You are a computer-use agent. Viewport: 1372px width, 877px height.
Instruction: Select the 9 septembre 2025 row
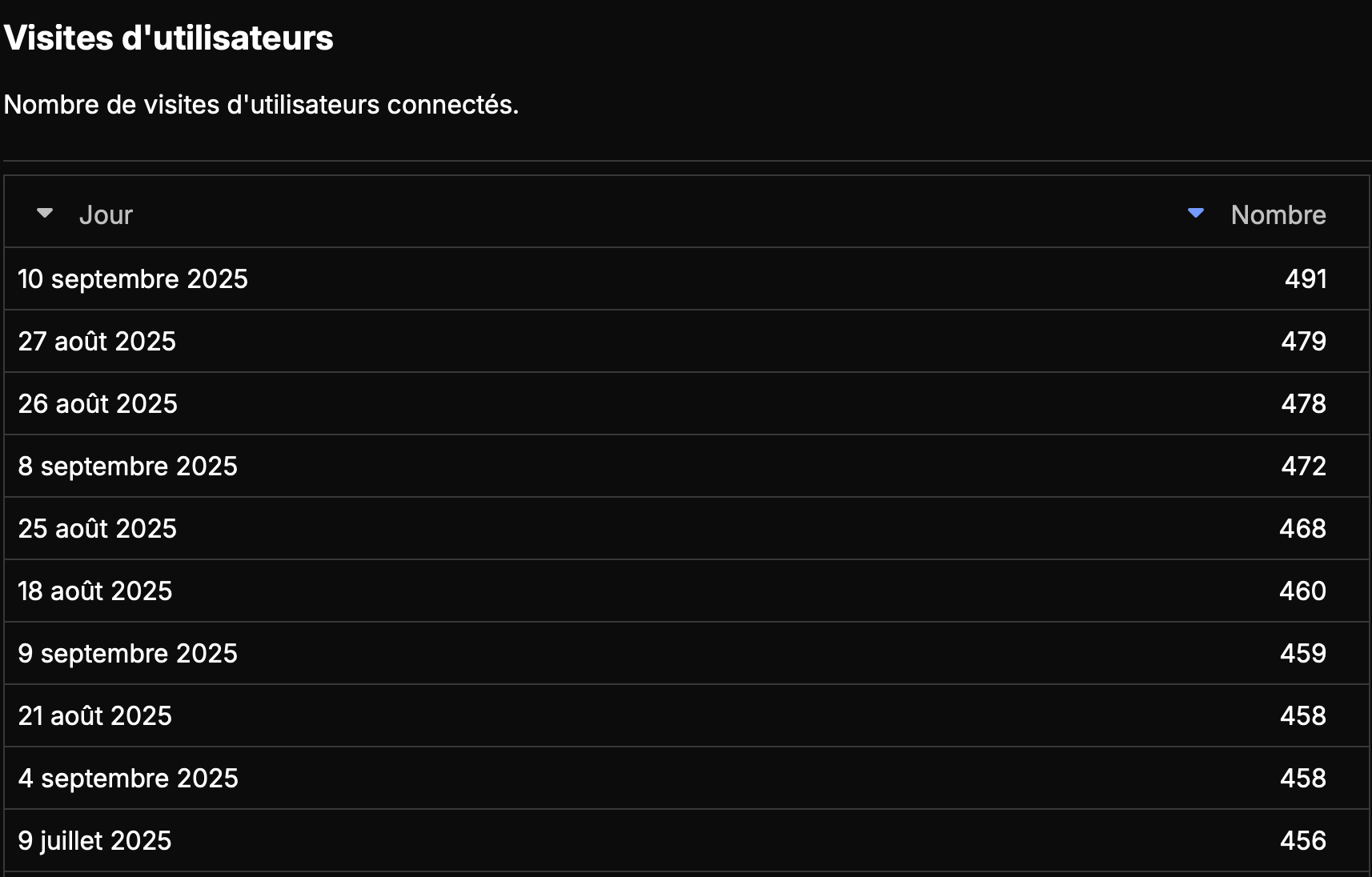[x=687, y=653]
